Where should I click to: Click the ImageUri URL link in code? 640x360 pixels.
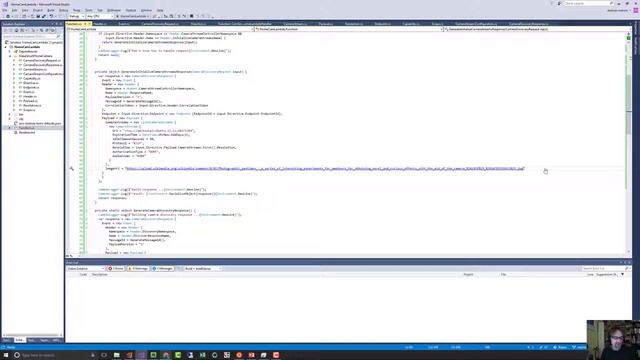click(x=325, y=168)
